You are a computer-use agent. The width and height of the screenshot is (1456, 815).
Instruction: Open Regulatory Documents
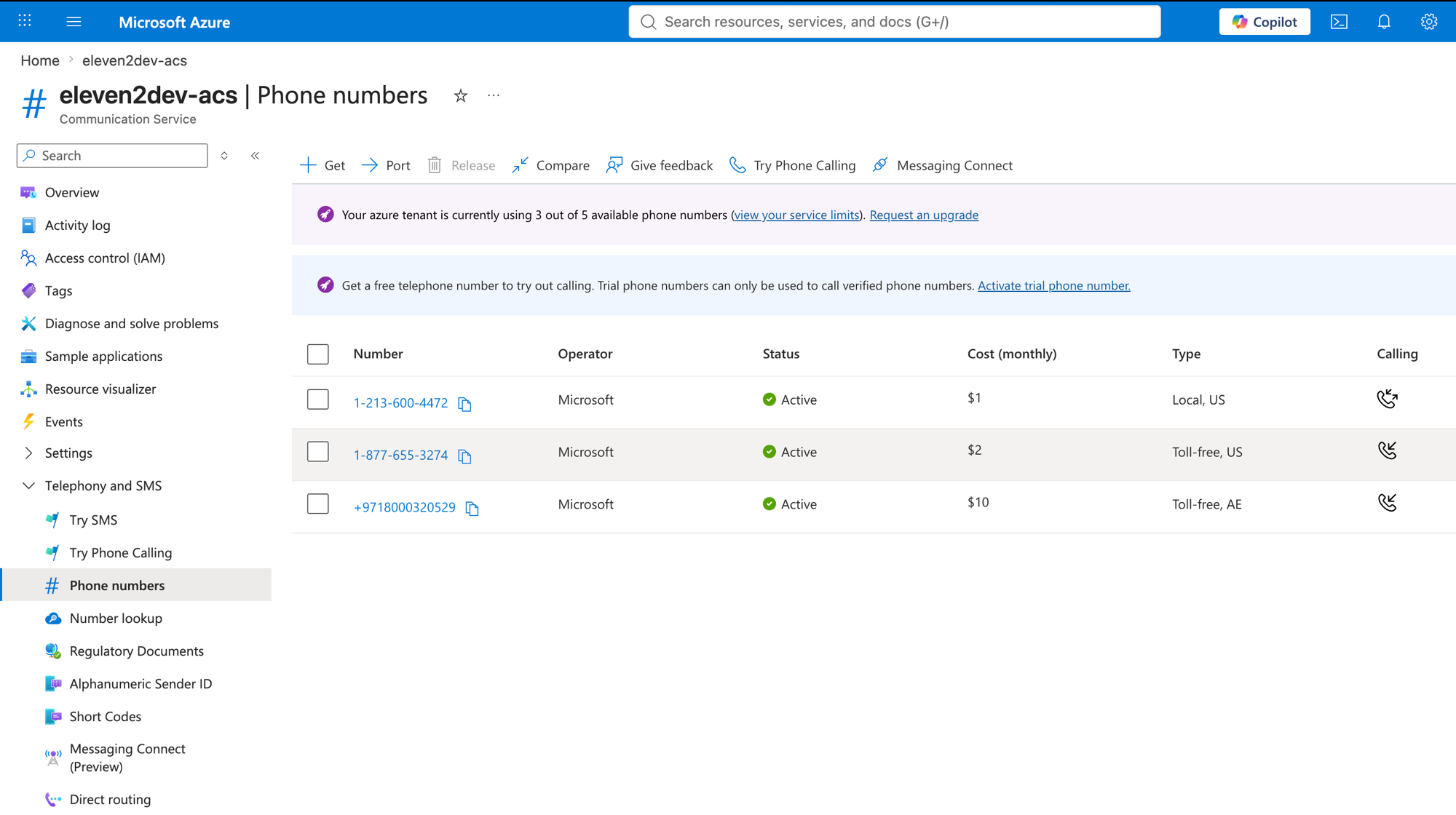click(x=136, y=651)
